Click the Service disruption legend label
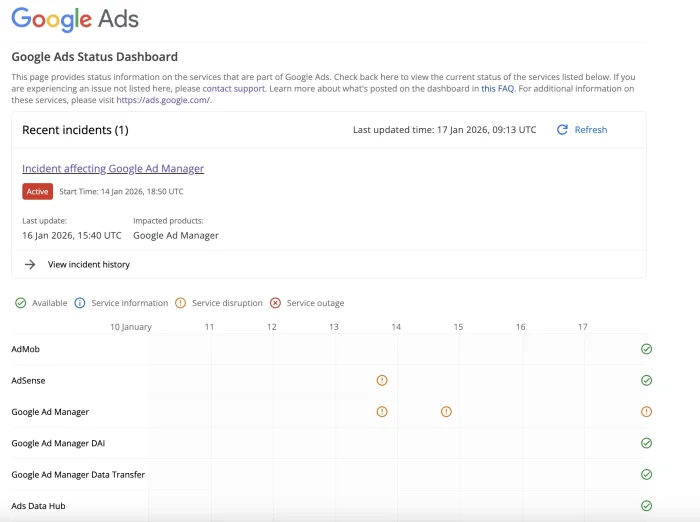The height and width of the screenshot is (522, 700). [x=227, y=303]
